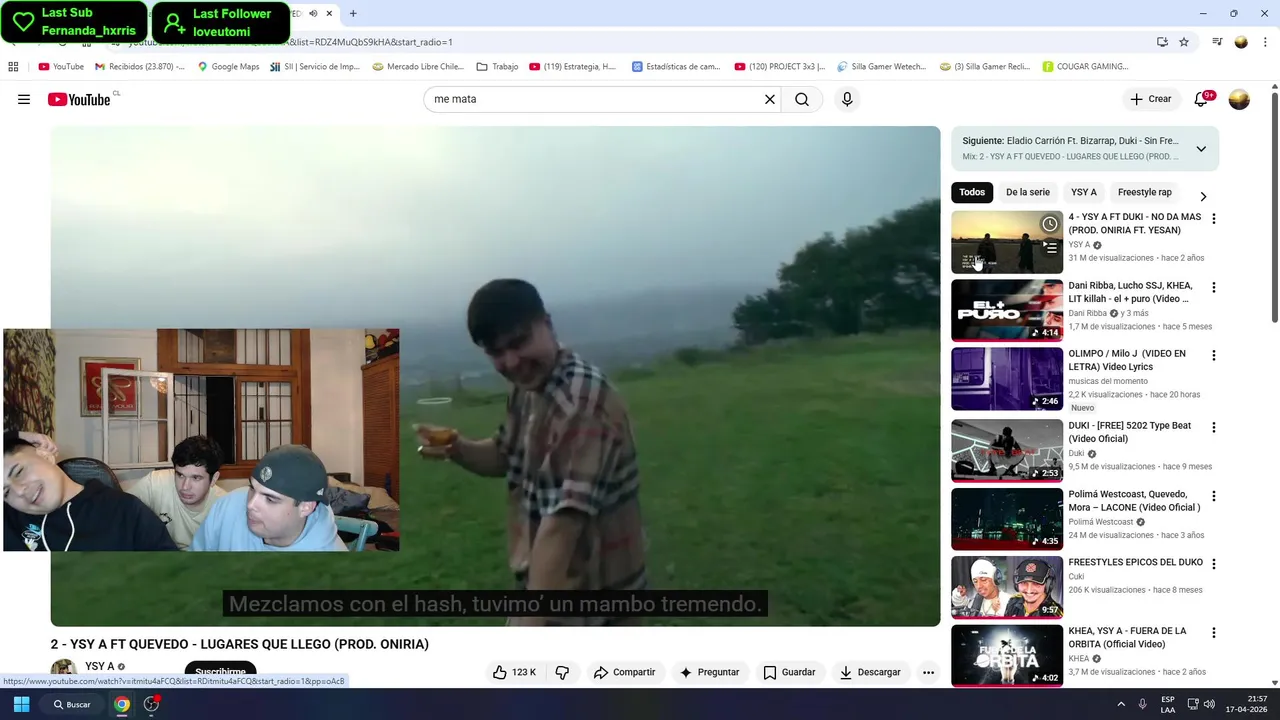The image size is (1280, 720).
Task: Open YSY A channel name link
Action: click(99, 666)
